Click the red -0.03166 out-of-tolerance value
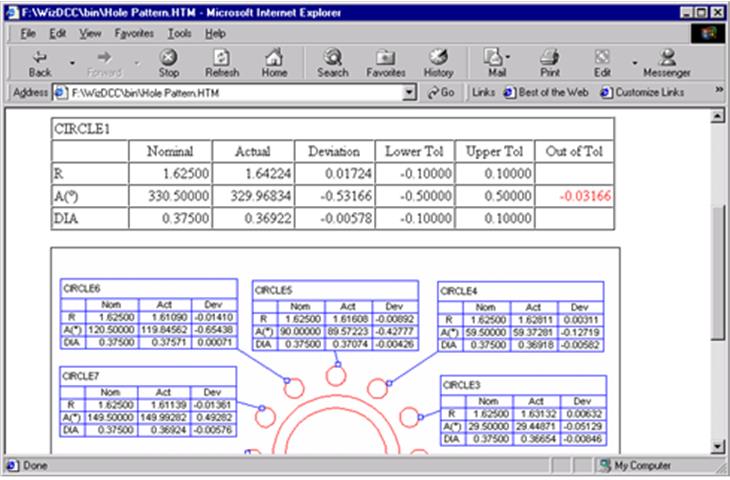The height and width of the screenshot is (480, 730). point(585,196)
